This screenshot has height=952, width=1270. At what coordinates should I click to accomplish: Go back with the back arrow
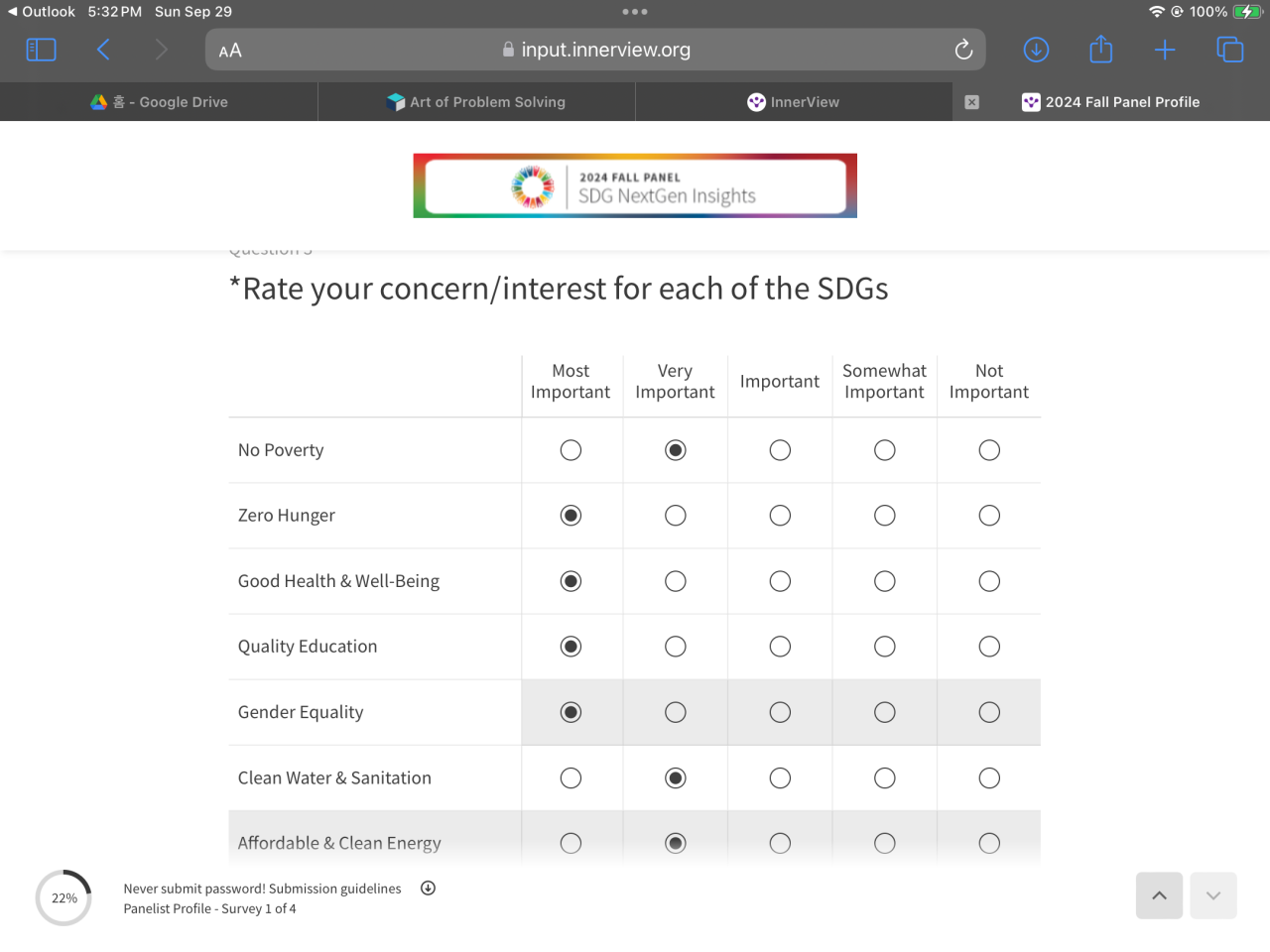pos(103,50)
